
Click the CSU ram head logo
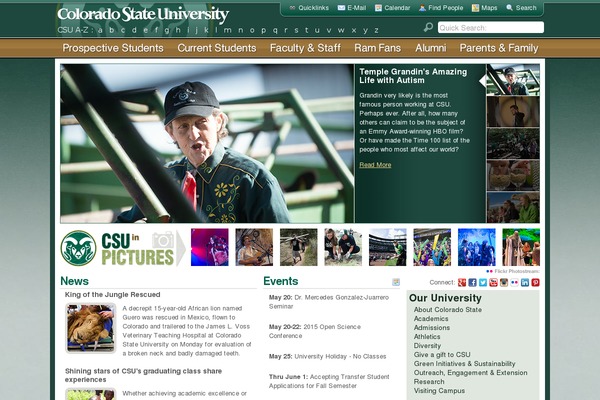click(78, 248)
